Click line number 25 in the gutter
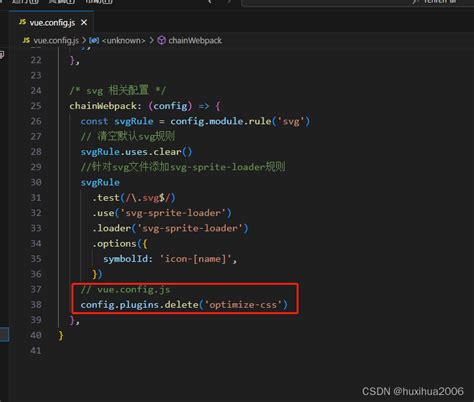Screen dimensions: 474x402 click(36, 106)
